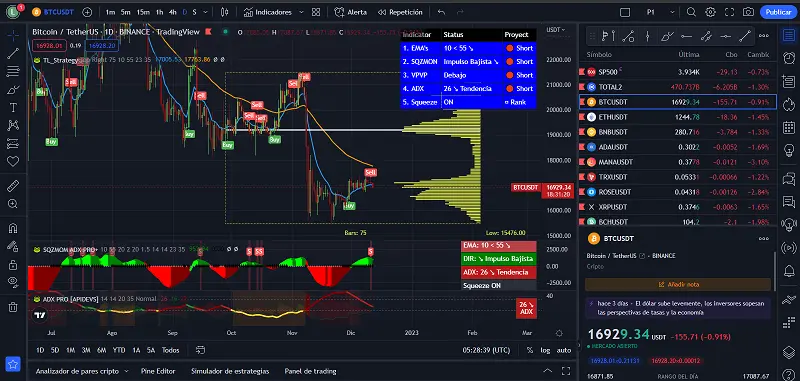Viewport: 800px width, 381px height.
Task: Open the heart icons tool
Action: click(13, 161)
